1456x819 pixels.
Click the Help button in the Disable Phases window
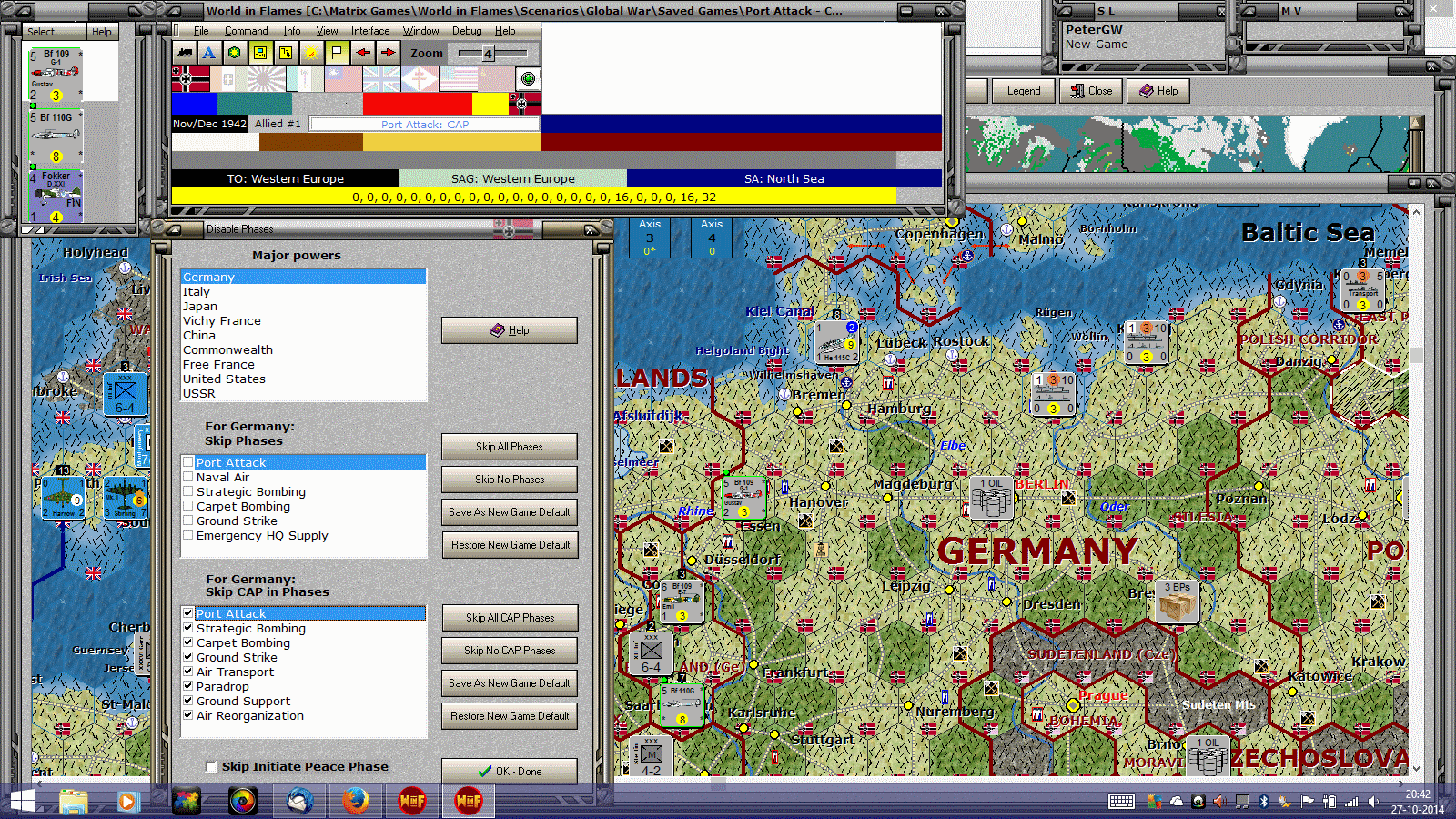click(510, 330)
